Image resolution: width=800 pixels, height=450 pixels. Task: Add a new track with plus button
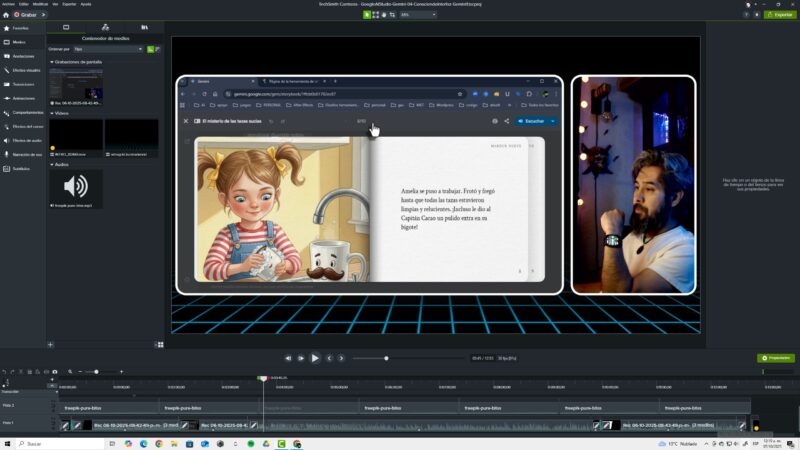(x=52, y=380)
